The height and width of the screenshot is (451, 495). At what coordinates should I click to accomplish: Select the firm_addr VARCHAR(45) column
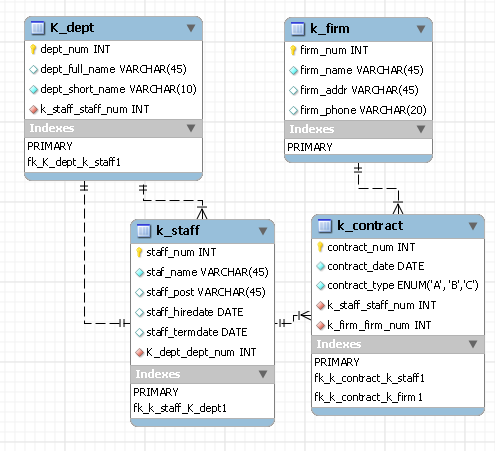[x=358, y=90]
